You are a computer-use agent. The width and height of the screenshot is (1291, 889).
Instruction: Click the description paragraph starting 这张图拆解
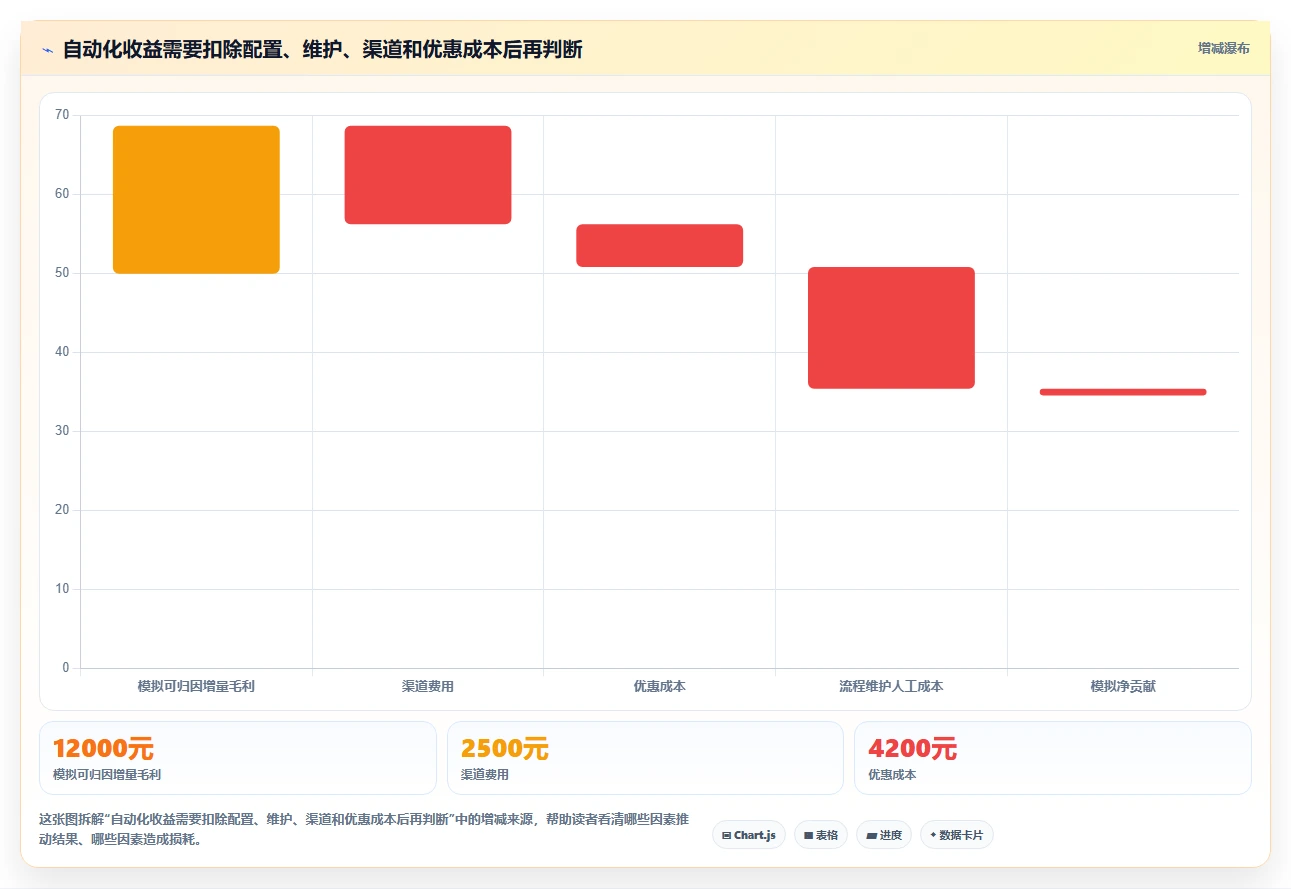(364, 830)
